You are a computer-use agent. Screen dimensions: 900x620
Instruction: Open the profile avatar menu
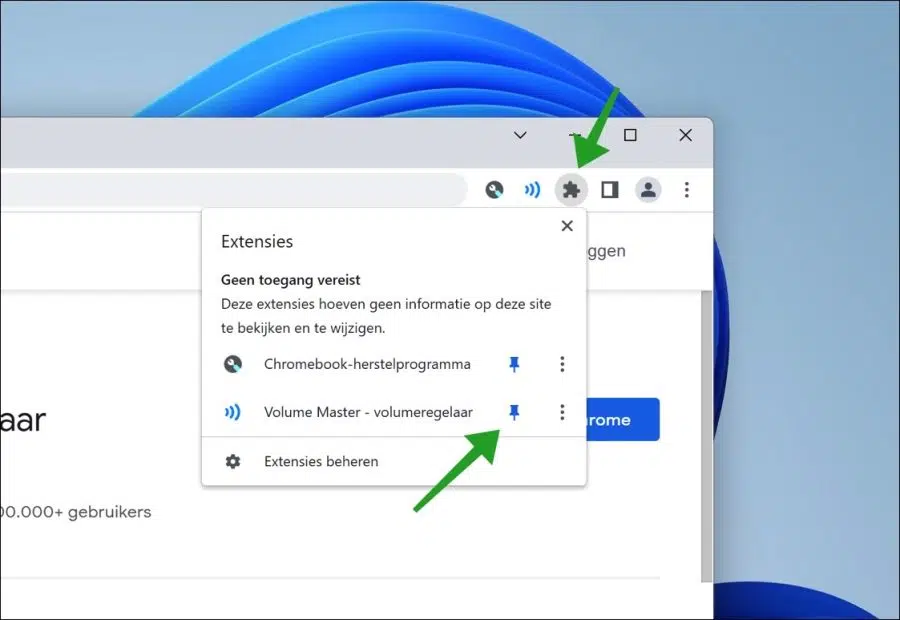tap(648, 189)
